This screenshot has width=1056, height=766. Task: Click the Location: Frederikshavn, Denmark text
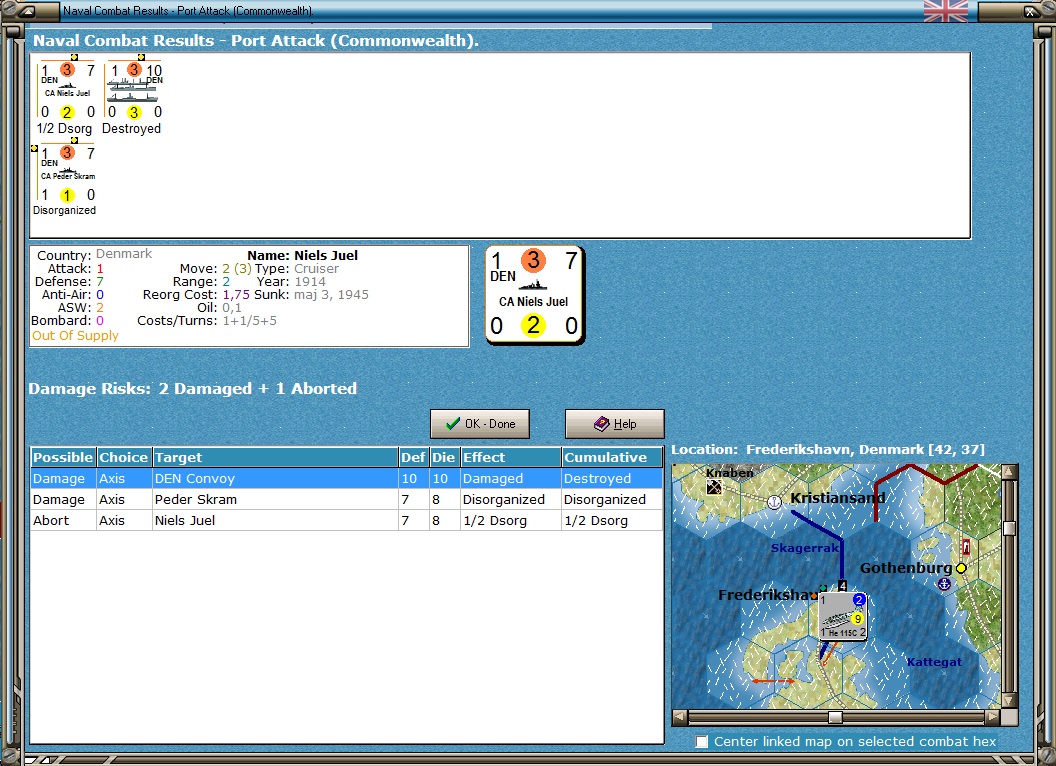click(828, 449)
